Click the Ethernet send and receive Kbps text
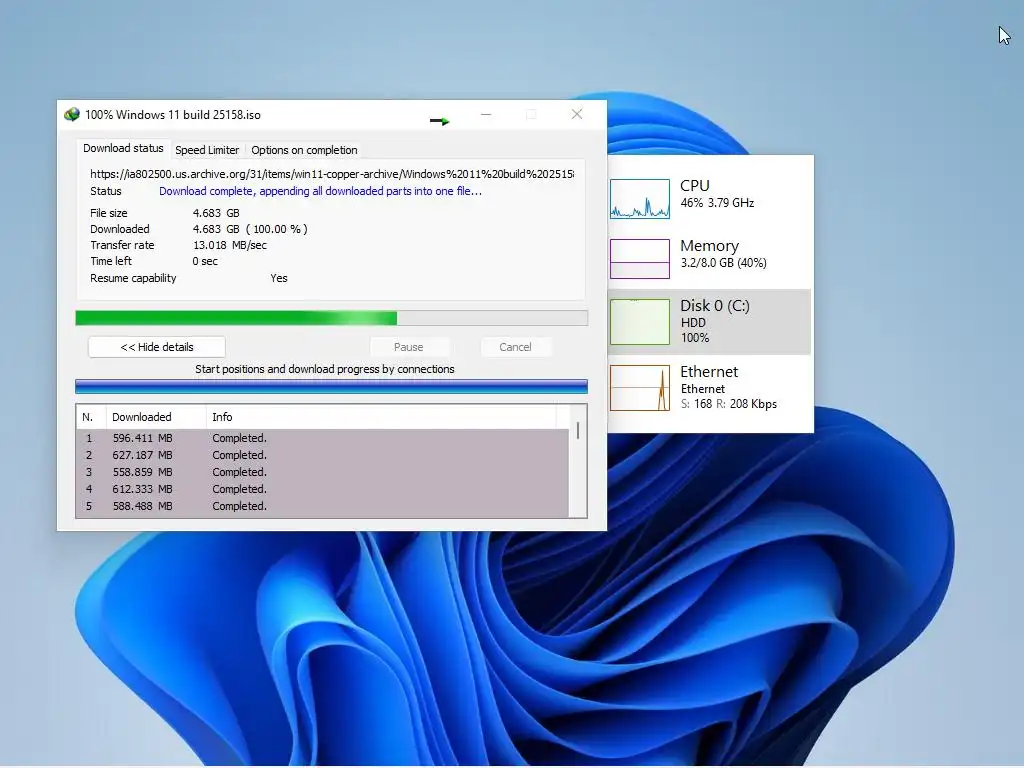This screenshot has width=1024, height=768. (x=729, y=404)
